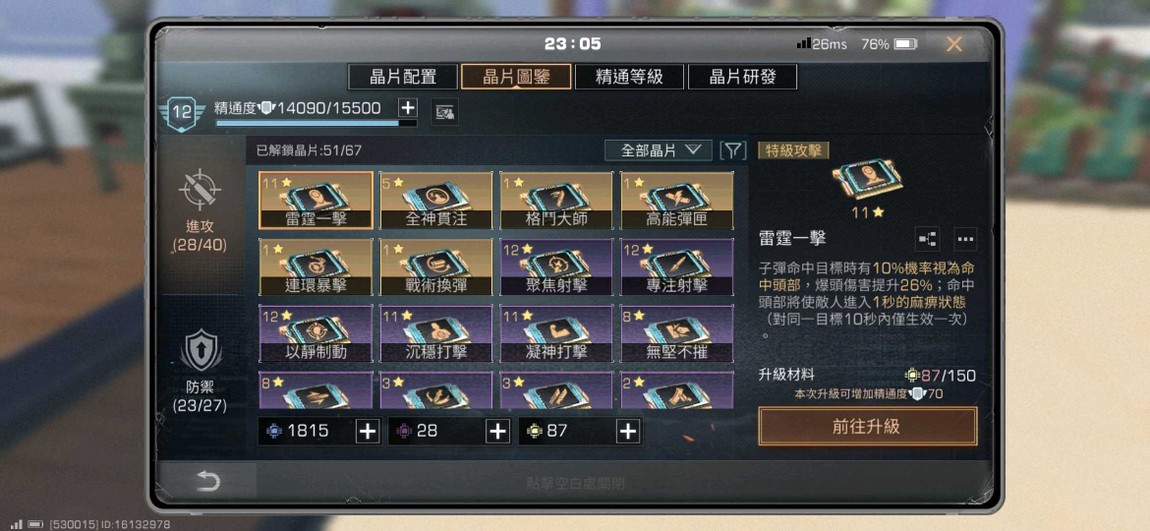Add purple material beside count 28
This screenshot has height=531, width=1150.
pos(498,431)
